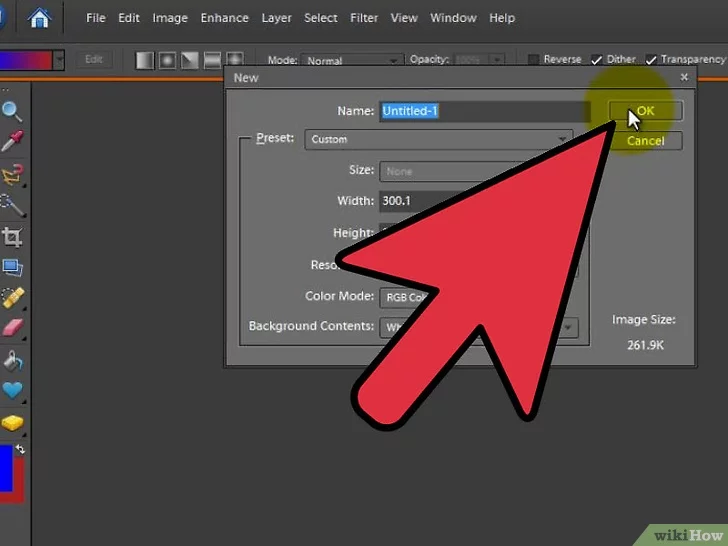
Task: Open the Layer menu
Action: tap(276, 18)
